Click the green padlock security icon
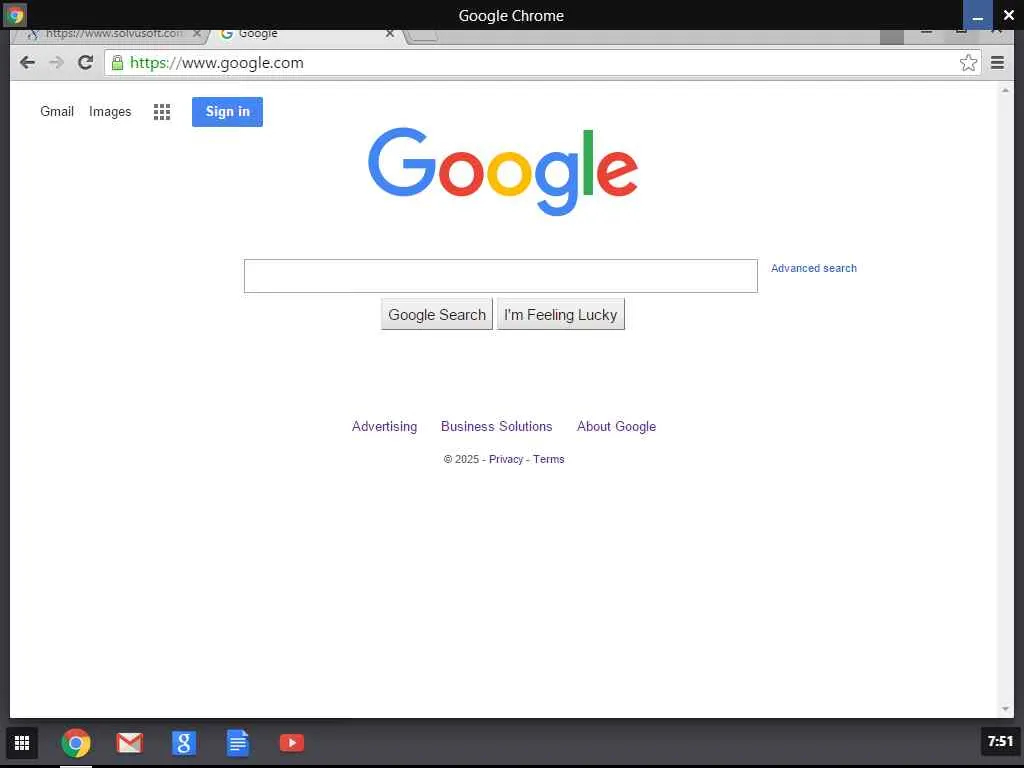This screenshot has height=768, width=1024. tap(117, 63)
